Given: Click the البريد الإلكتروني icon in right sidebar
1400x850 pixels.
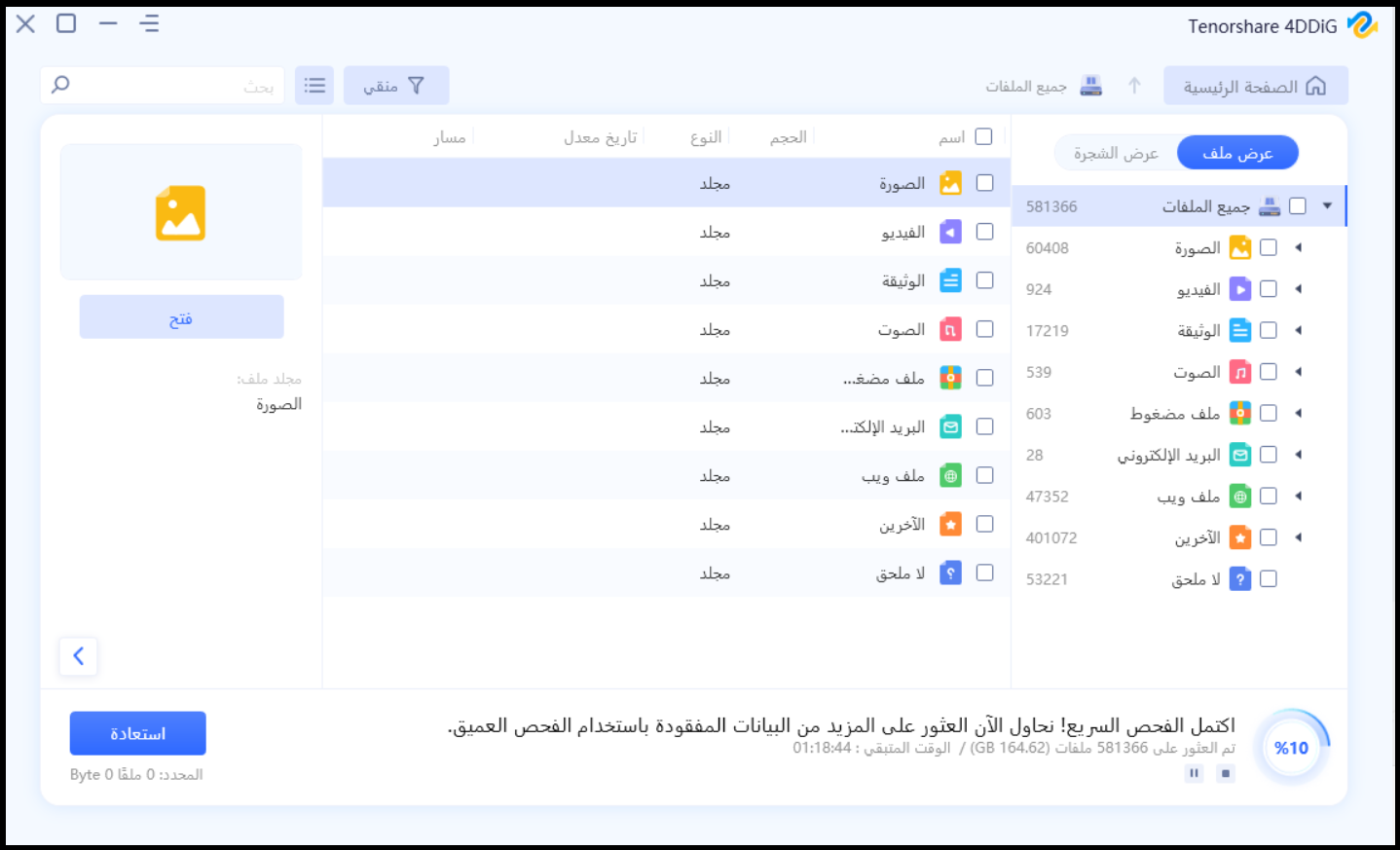Looking at the screenshot, I should click(x=1240, y=455).
